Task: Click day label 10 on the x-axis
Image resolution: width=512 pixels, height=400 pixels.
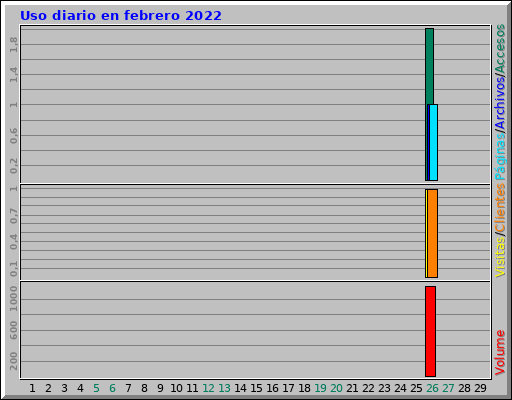Action: click(x=176, y=388)
